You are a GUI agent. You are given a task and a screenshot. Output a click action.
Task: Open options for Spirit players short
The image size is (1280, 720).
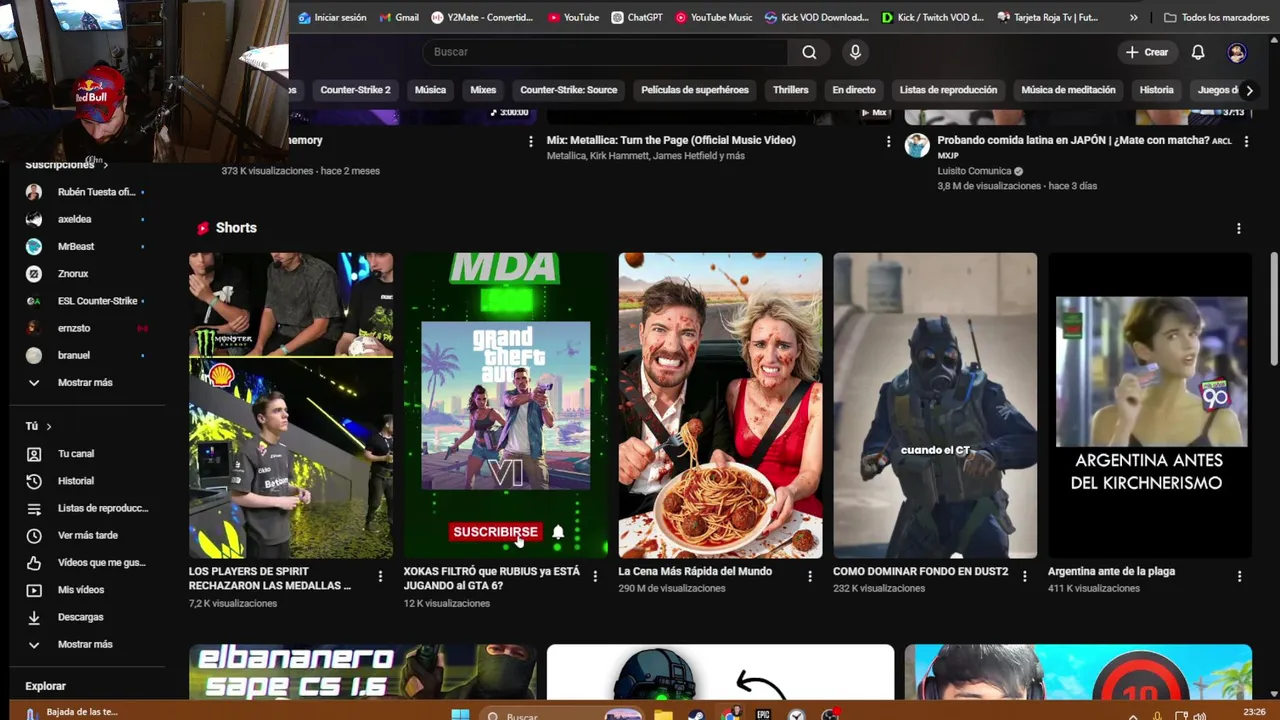pyautogui.click(x=380, y=576)
